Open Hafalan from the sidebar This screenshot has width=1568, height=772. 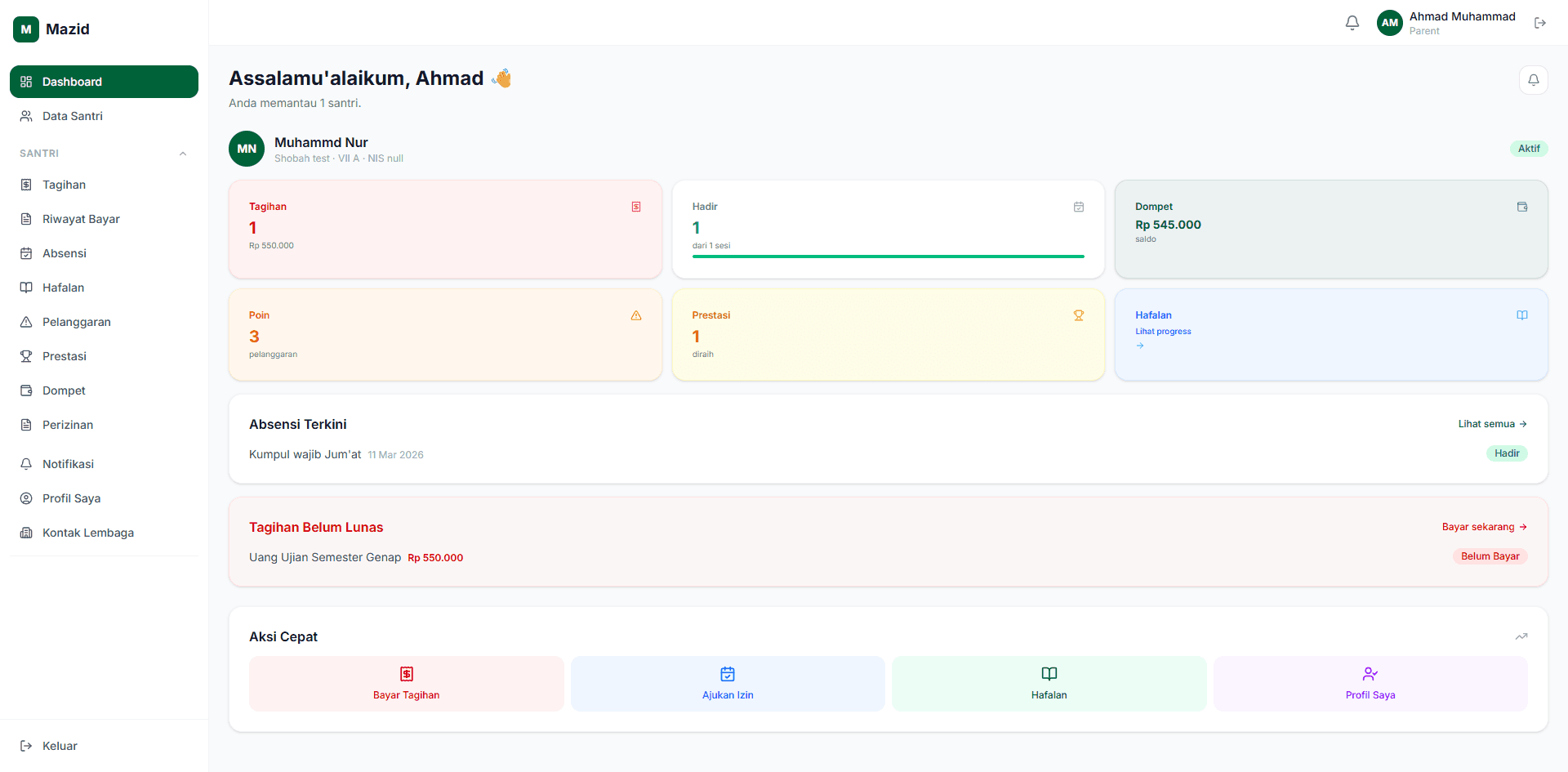pos(64,288)
